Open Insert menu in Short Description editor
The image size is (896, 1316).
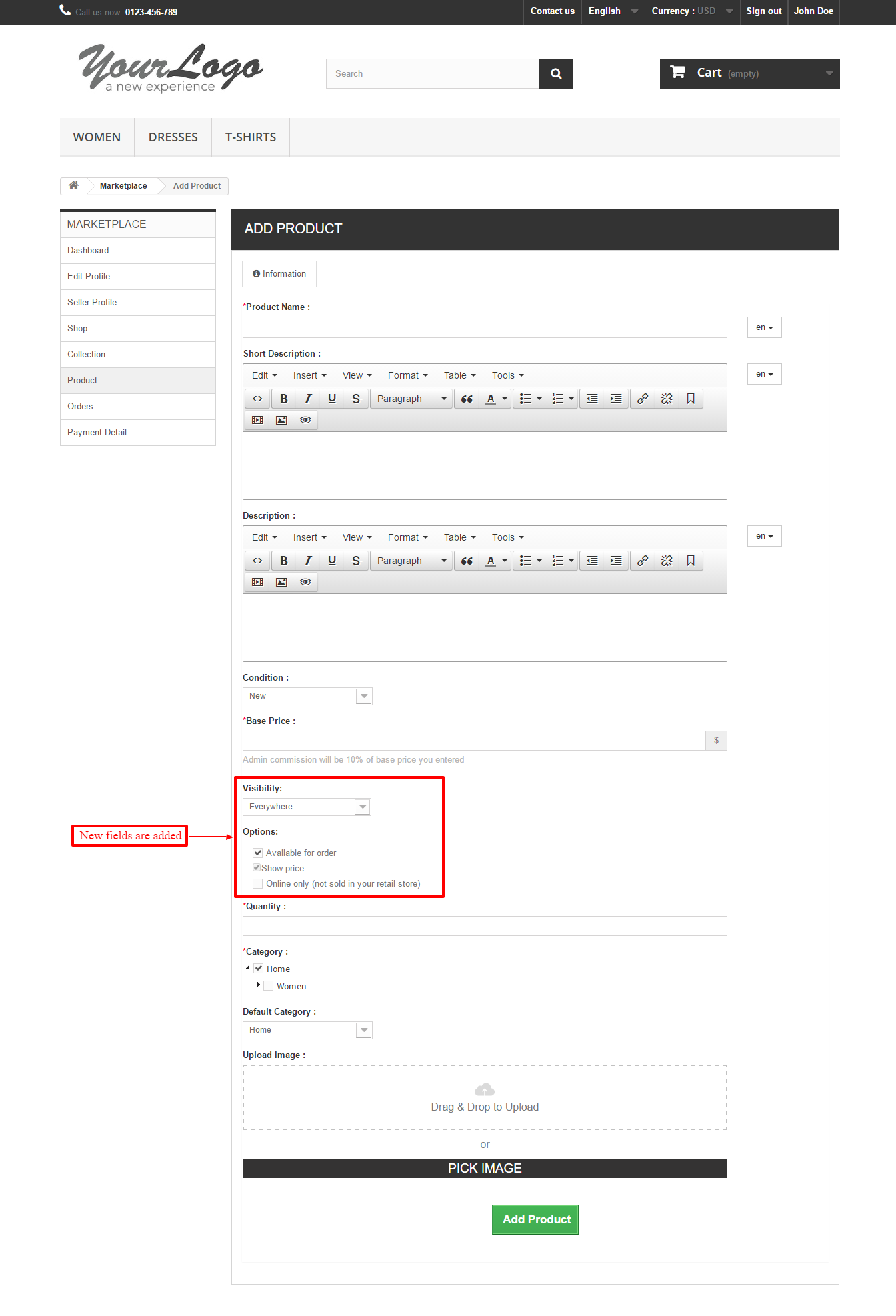(x=309, y=375)
